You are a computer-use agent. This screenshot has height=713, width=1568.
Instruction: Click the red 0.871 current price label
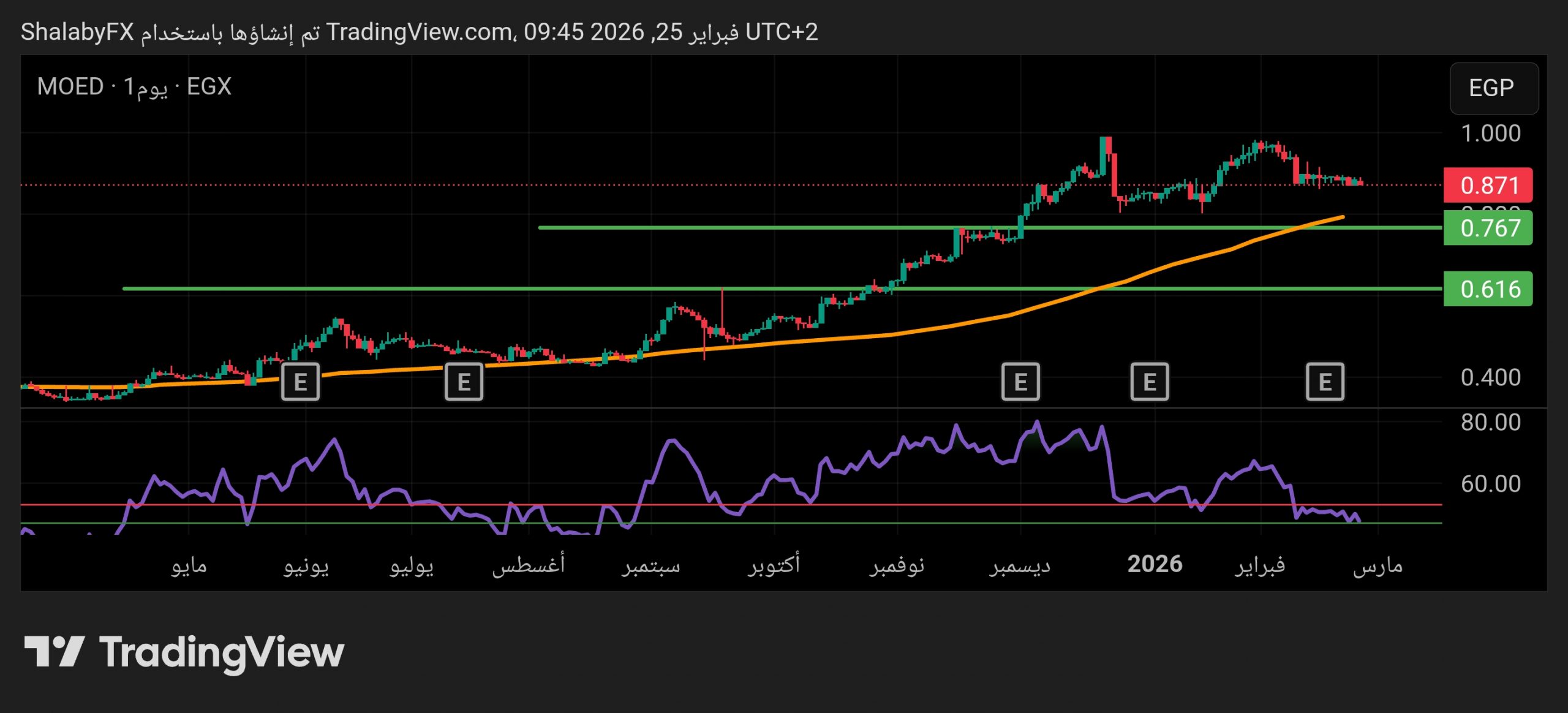1488,185
